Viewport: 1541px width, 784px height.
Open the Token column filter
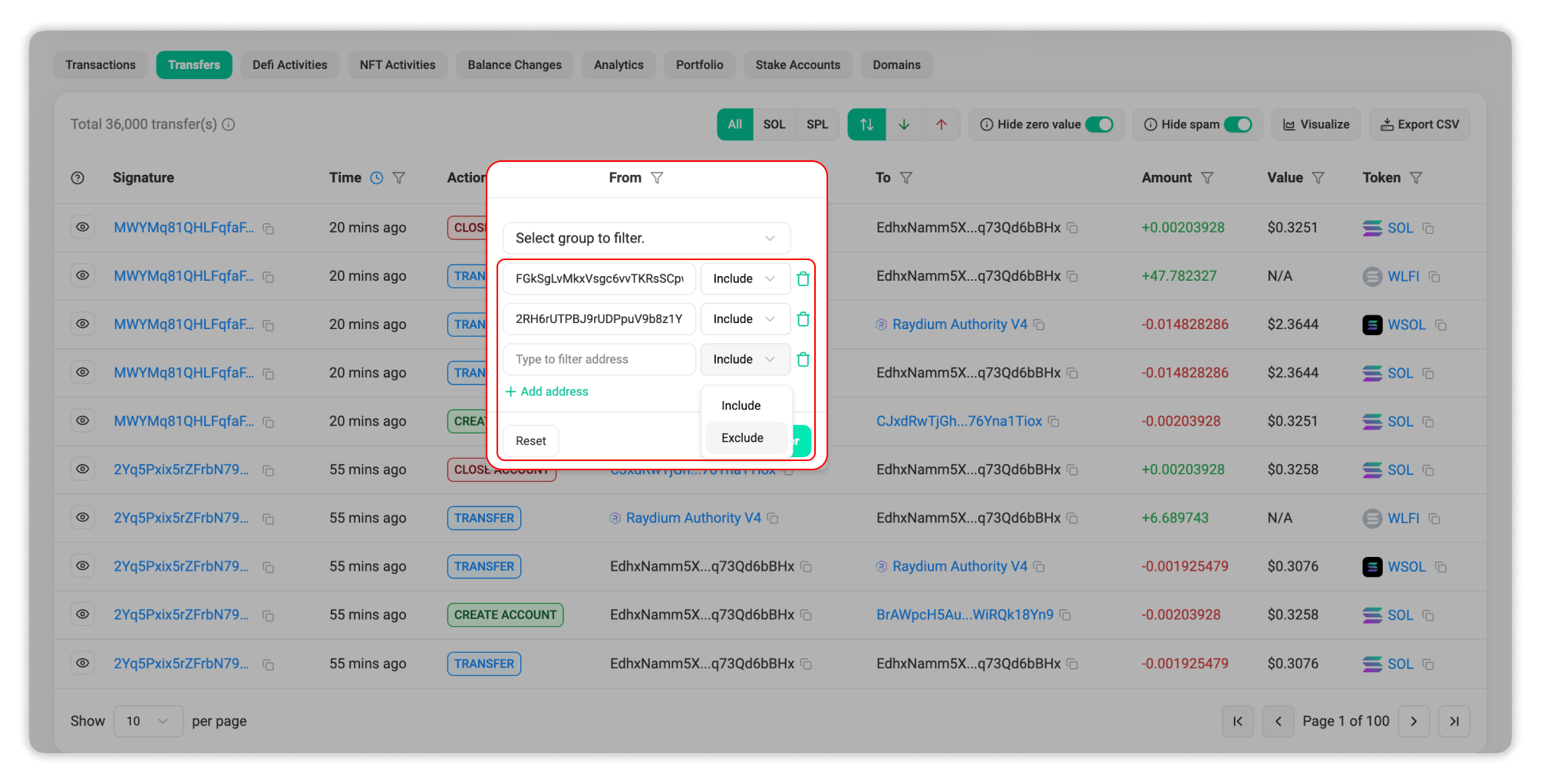click(1416, 178)
